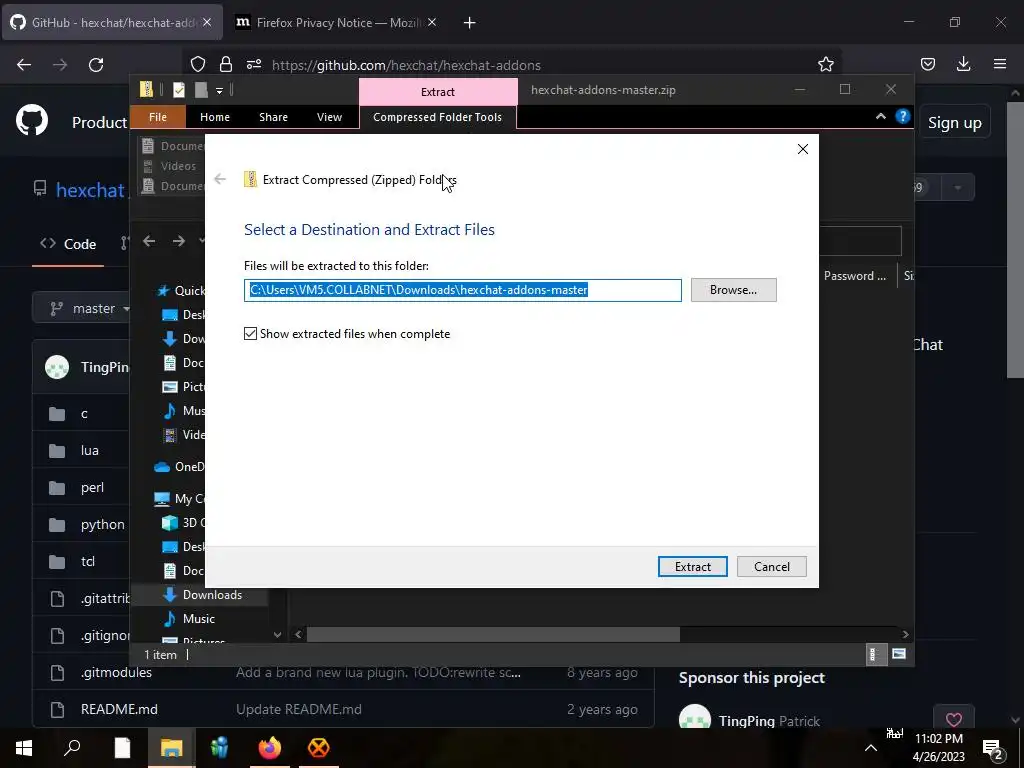The image size is (1024, 768).
Task: Click the pink Extract contextual tab
Action: tap(438, 91)
